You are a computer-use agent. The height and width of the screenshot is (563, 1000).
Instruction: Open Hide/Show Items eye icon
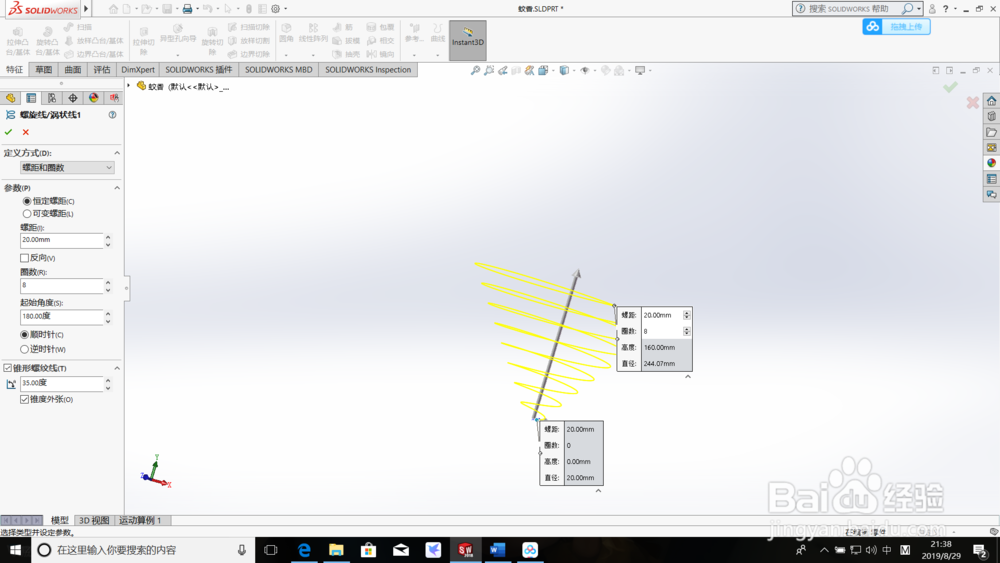tap(584, 70)
